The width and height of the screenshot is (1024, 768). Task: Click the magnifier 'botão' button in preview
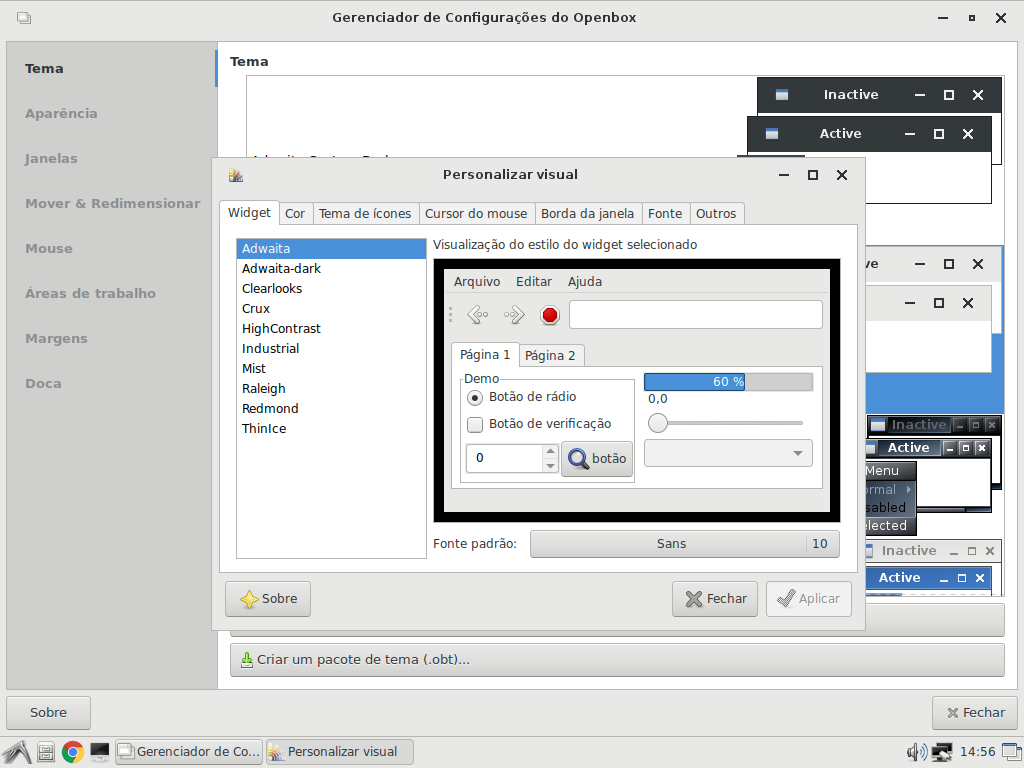click(597, 458)
